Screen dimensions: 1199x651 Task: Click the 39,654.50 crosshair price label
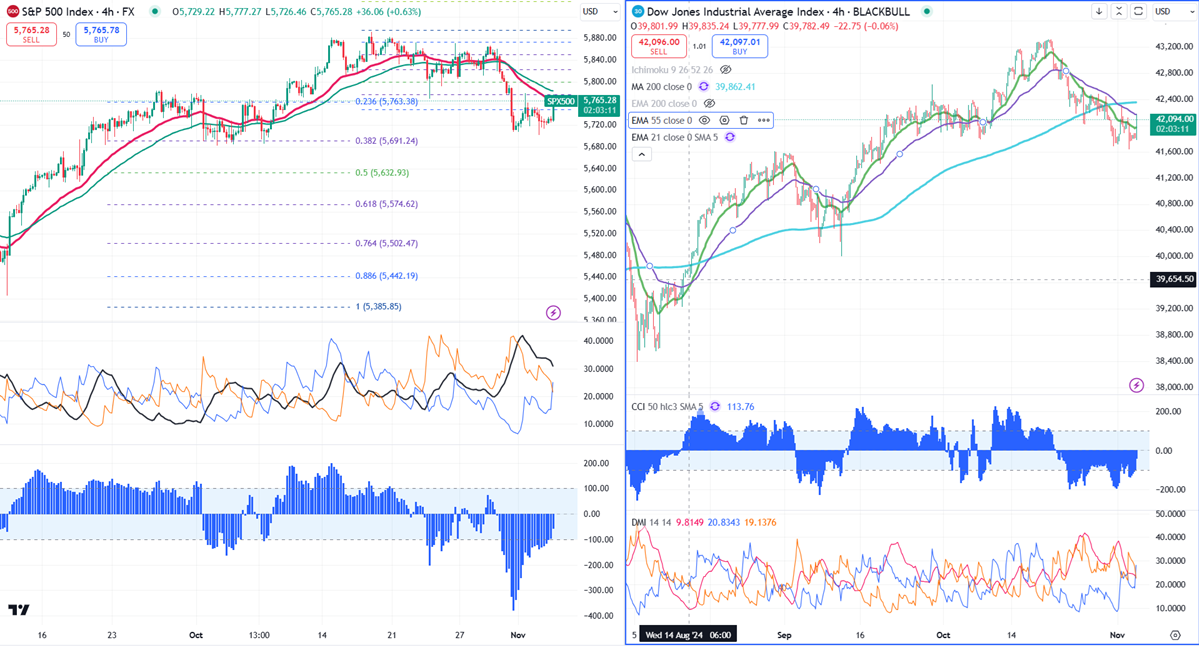(x=1174, y=279)
